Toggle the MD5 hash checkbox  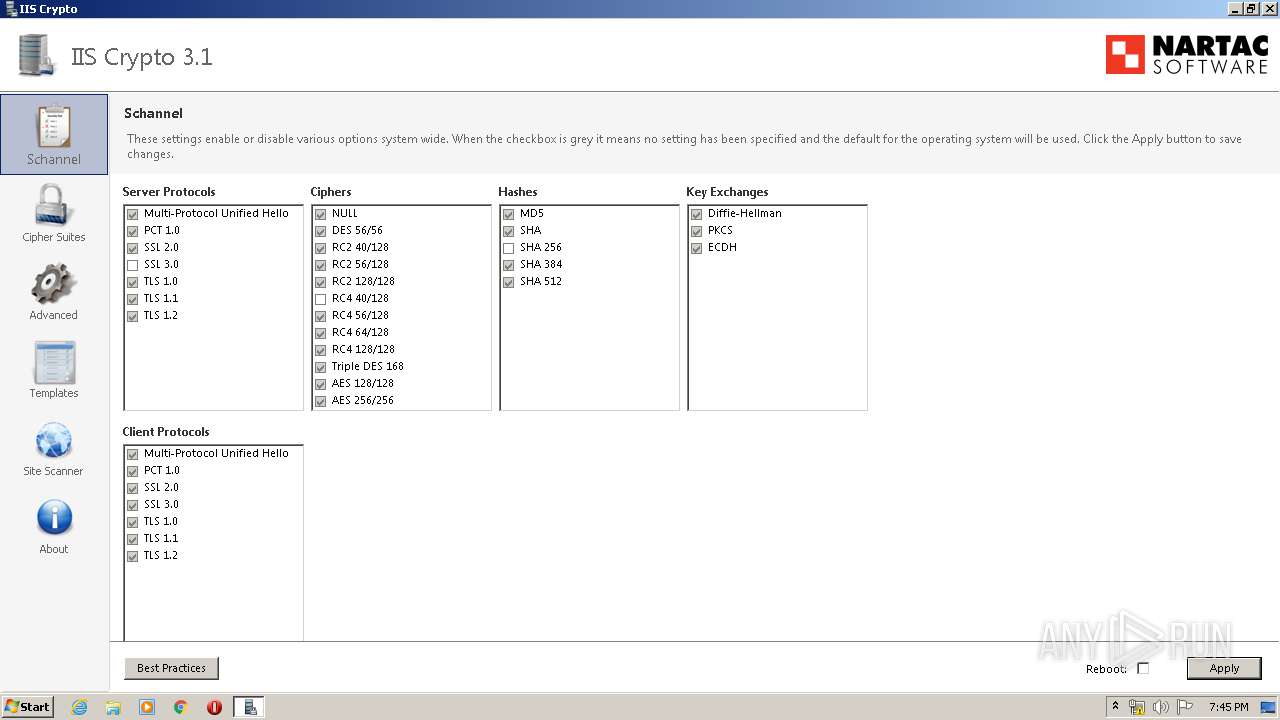[508, 214]
